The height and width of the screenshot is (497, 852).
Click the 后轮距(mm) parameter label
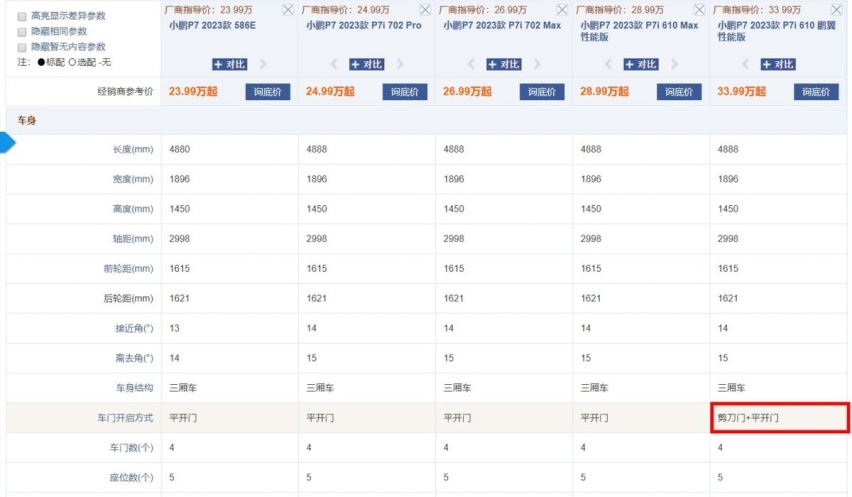point(129,299)
